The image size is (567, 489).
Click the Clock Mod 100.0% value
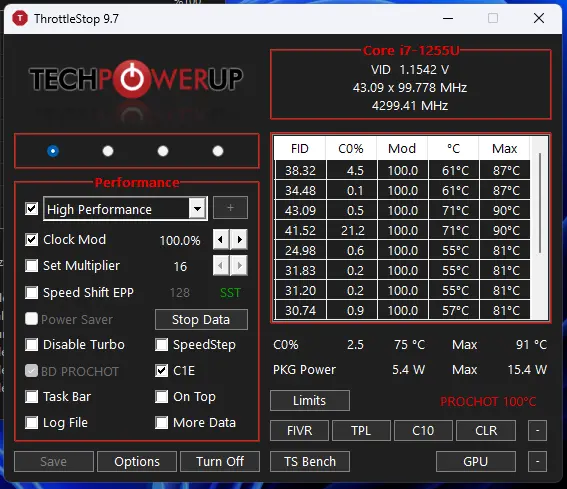(180, 241)
